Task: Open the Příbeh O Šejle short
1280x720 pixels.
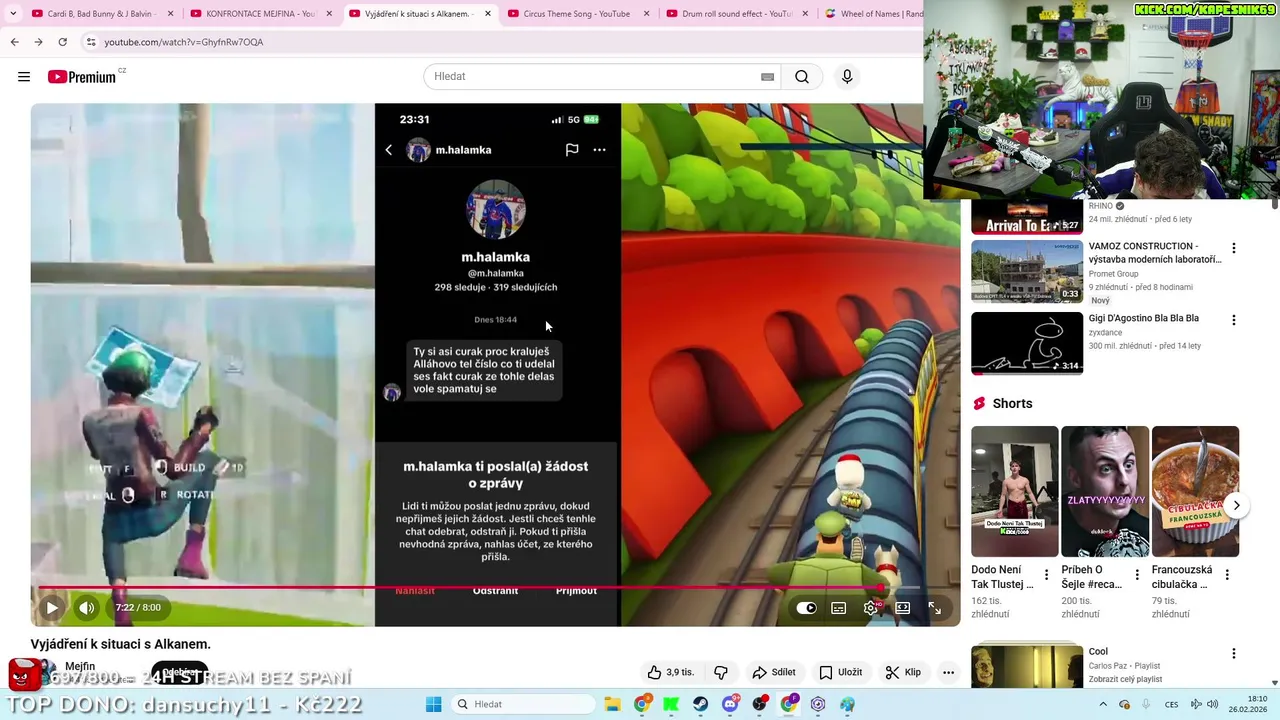Action: (x=1104, y=492)
